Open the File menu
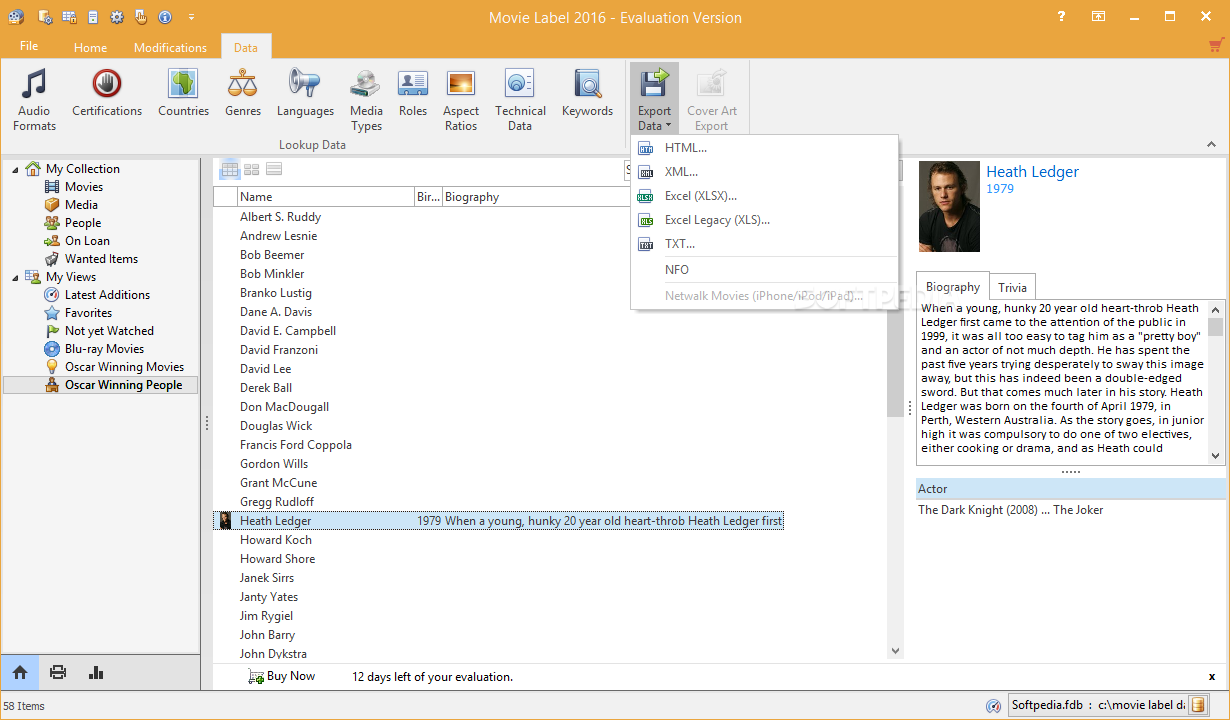Image resolution: width=1230 pixels, height=720 pixels. point(29,46)
